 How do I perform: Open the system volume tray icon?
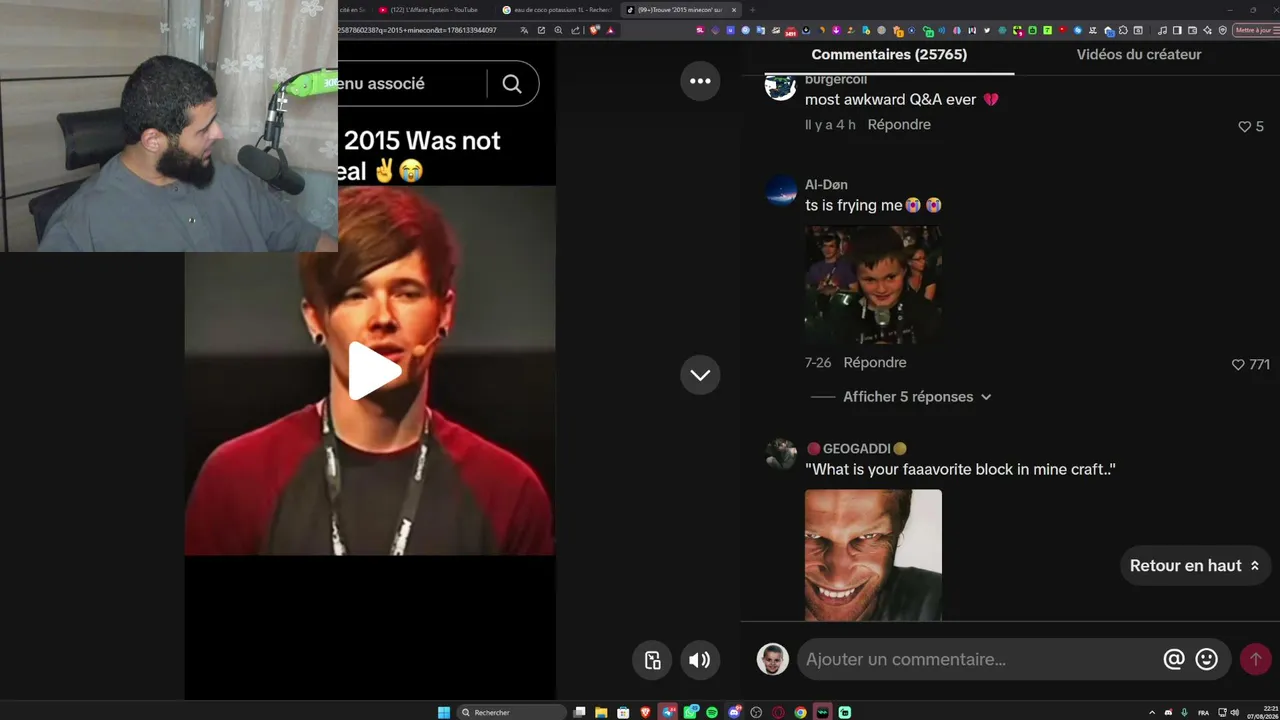click(x=1236, y=712)
